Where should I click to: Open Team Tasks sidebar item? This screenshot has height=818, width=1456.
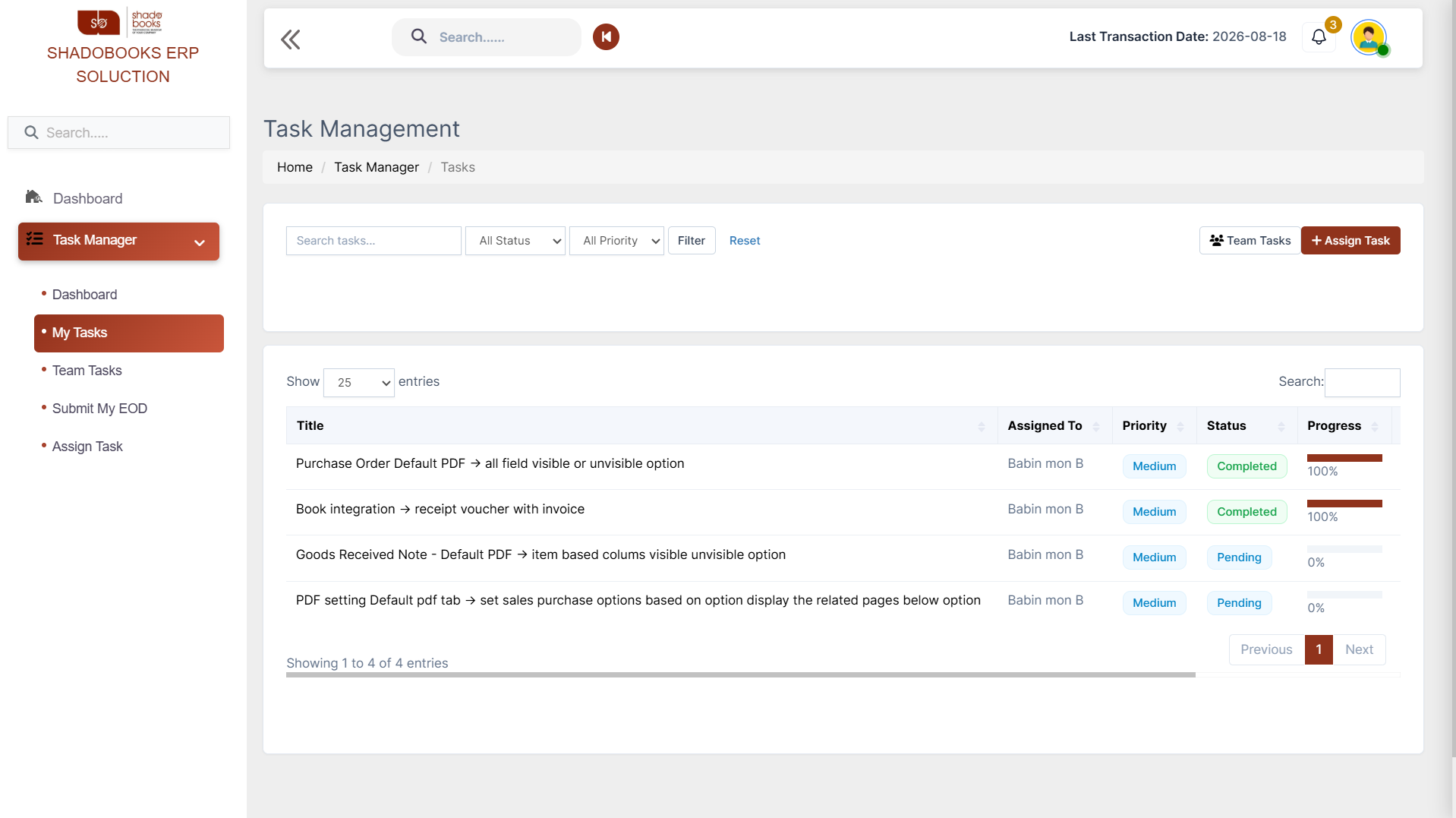(x=87, y=371)
